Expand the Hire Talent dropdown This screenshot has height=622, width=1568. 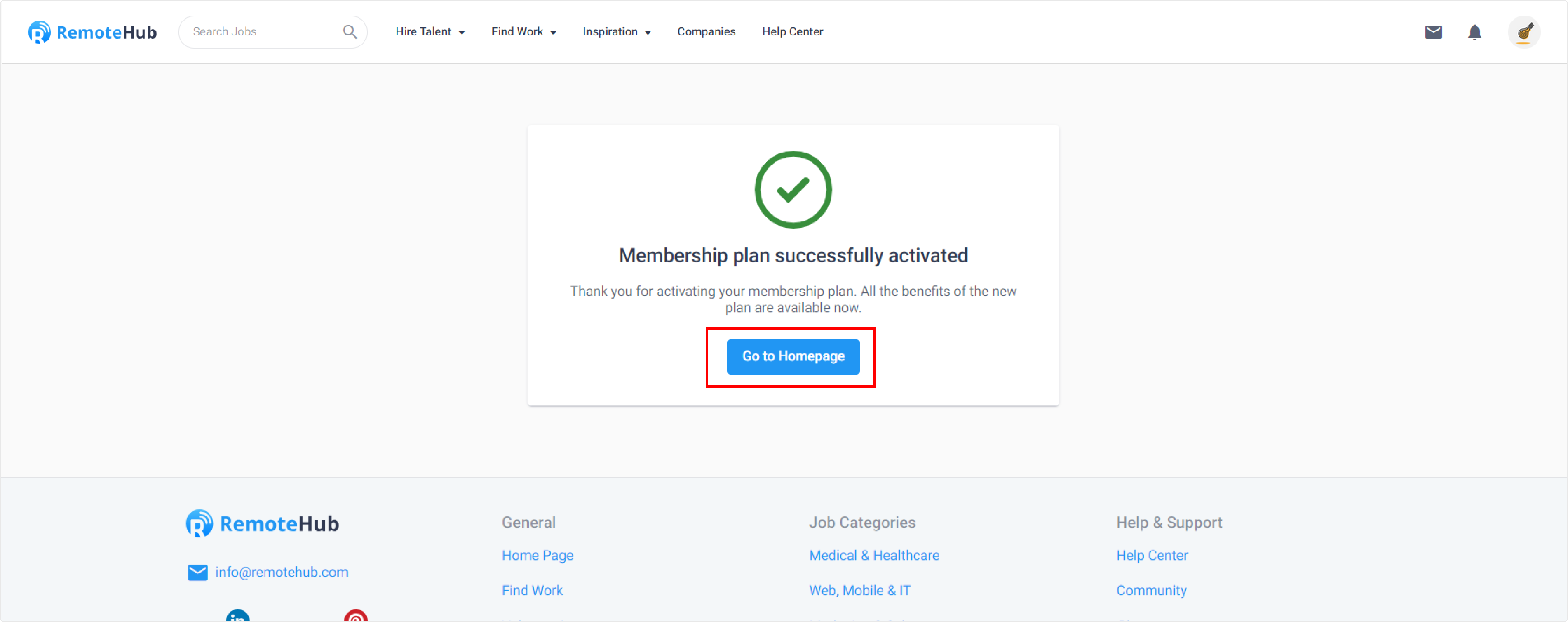(x=430, y=32)
